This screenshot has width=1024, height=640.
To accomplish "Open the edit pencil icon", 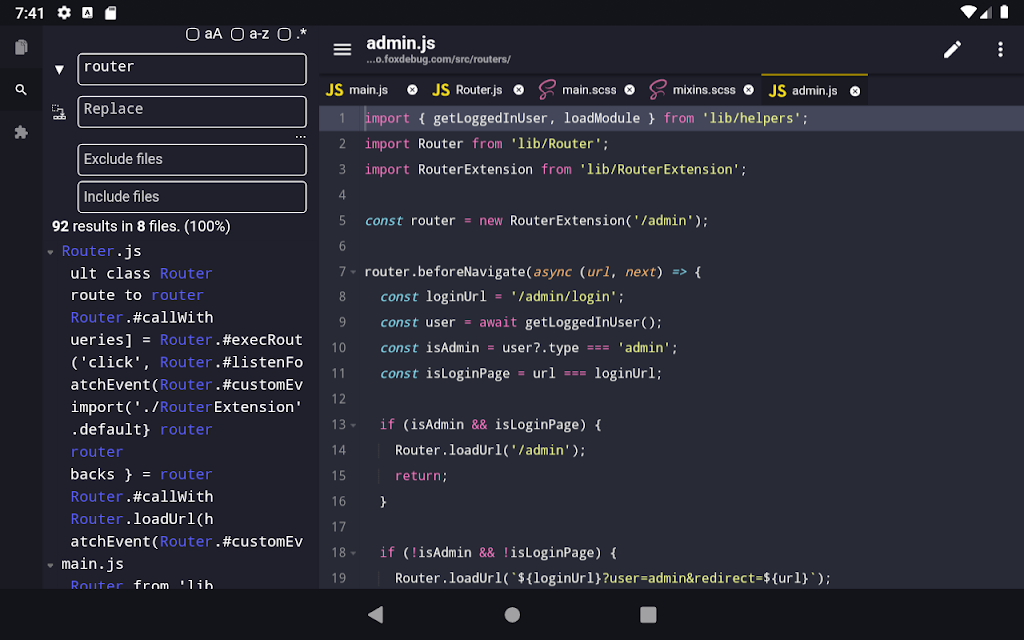I will coord(951,48).
